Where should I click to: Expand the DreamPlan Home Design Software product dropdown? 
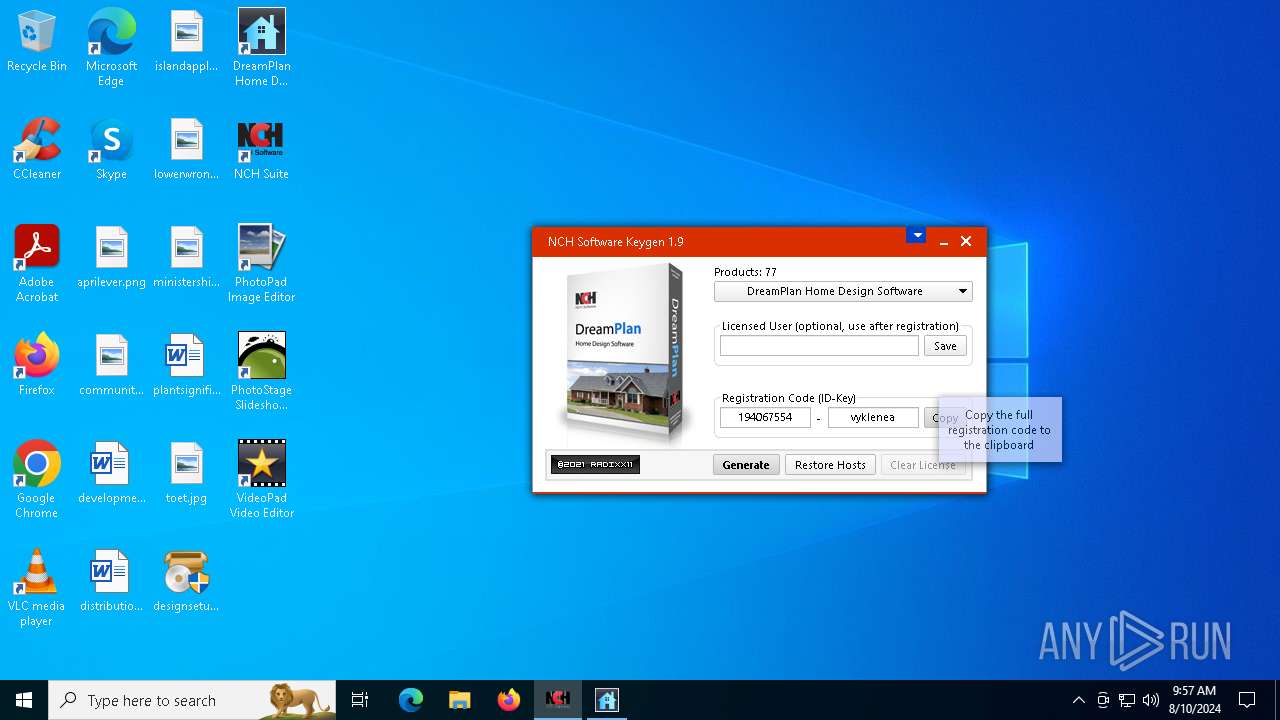843,291
